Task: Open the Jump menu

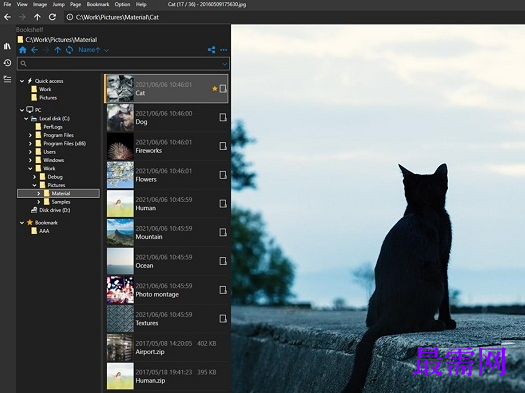Action: coord(59,4)
